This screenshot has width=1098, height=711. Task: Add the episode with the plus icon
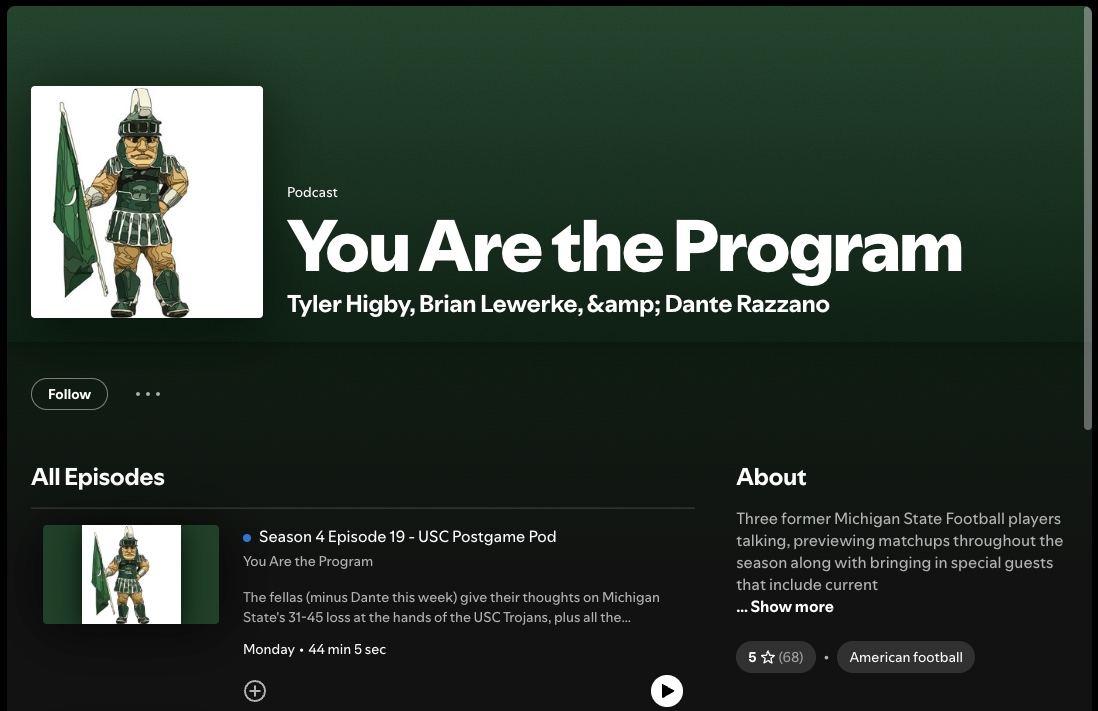[x=255, y=691]
